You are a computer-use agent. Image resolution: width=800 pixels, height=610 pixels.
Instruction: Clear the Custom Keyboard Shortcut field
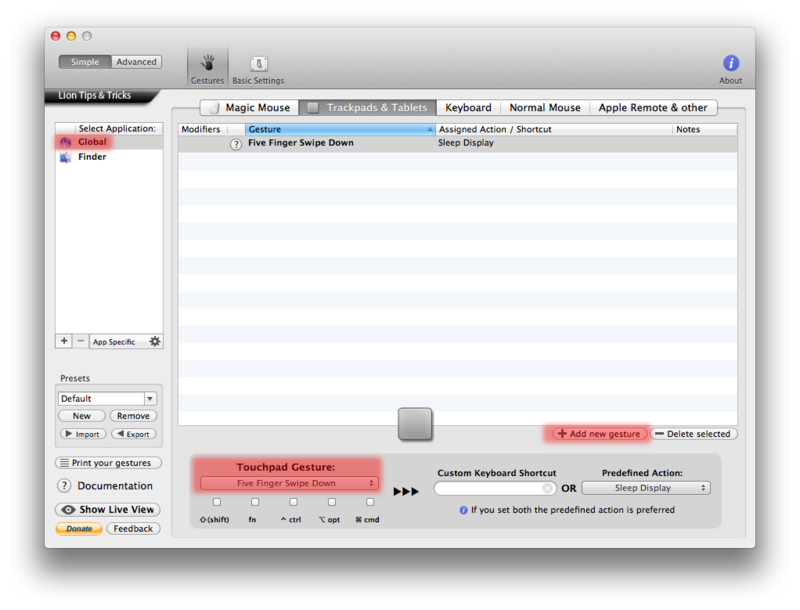tap(547, 489)
